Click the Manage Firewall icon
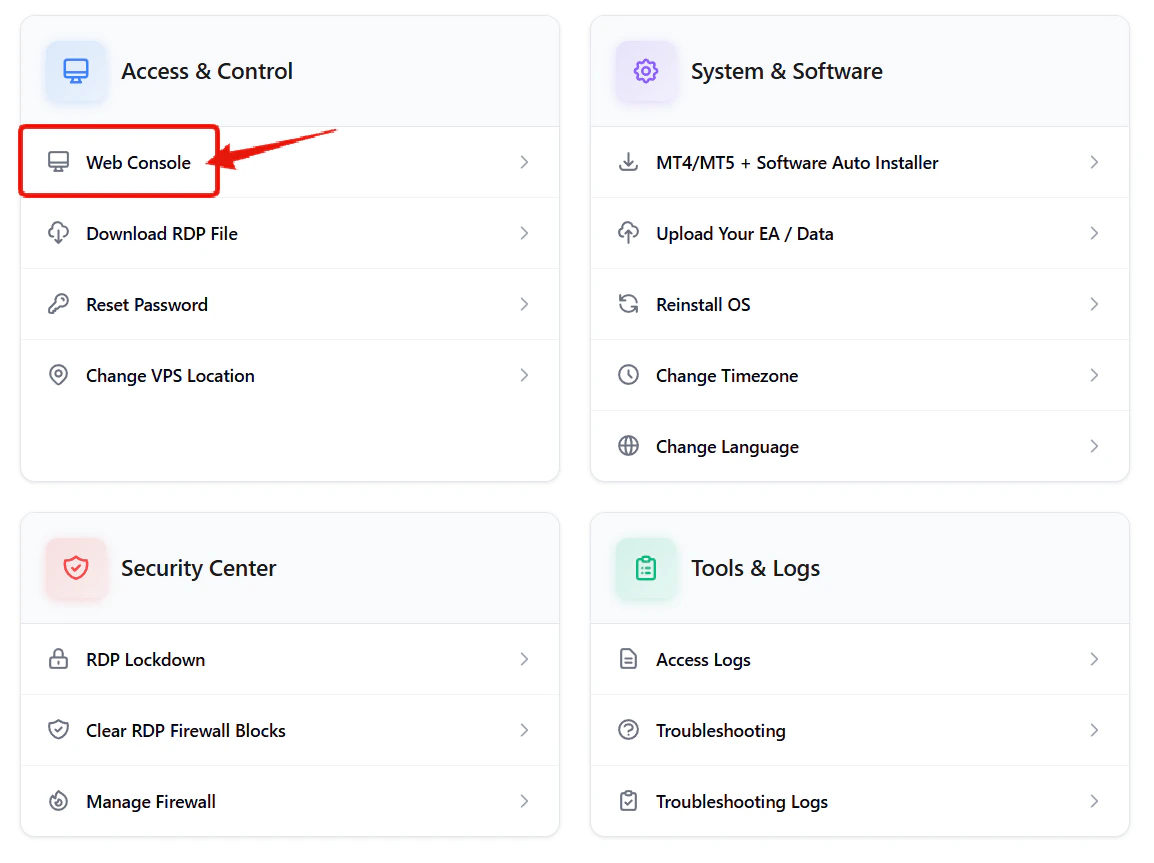 click(59, 801)
